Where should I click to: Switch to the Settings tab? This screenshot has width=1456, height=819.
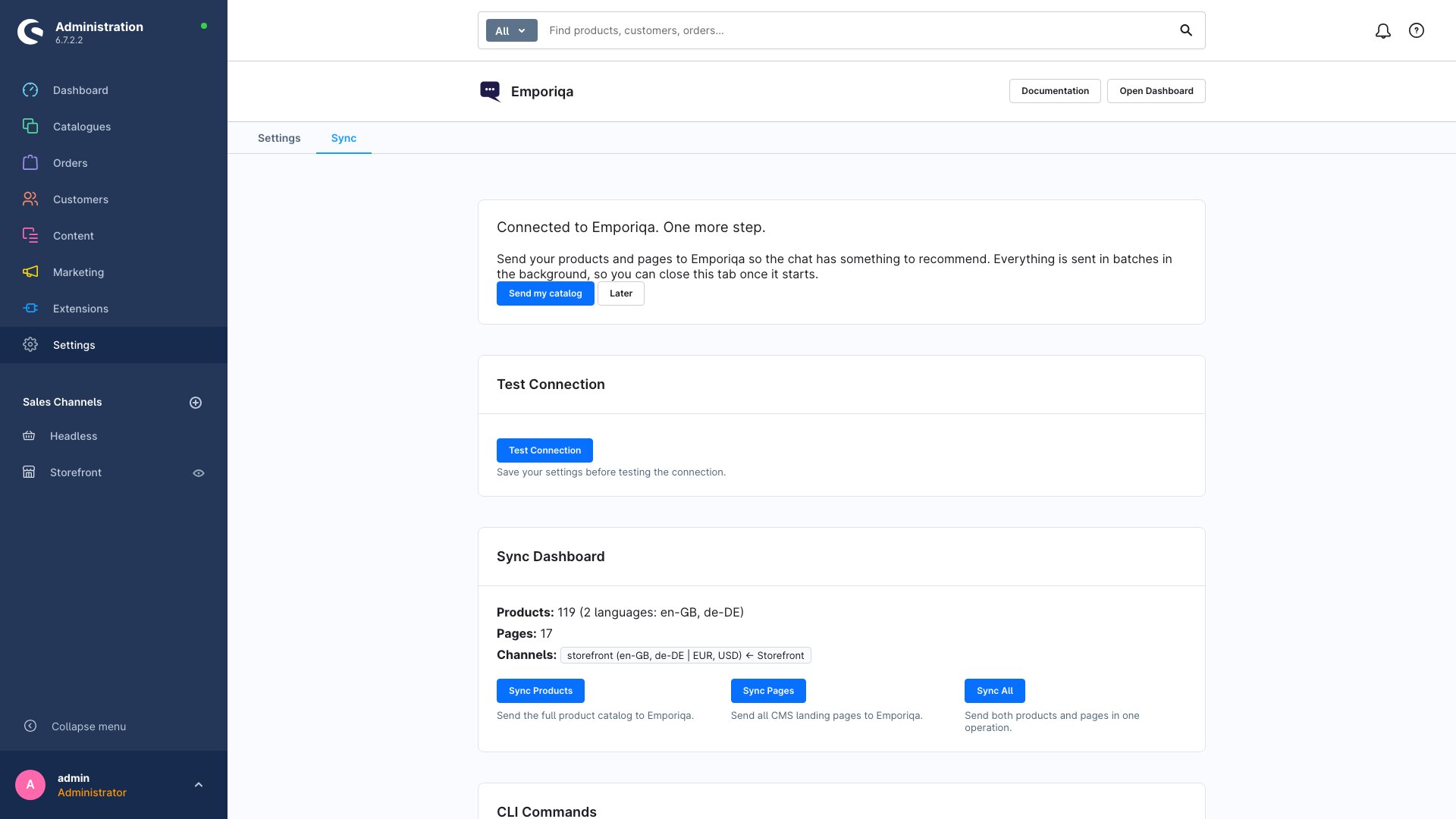pyautogui.click(x=279, y=138)
